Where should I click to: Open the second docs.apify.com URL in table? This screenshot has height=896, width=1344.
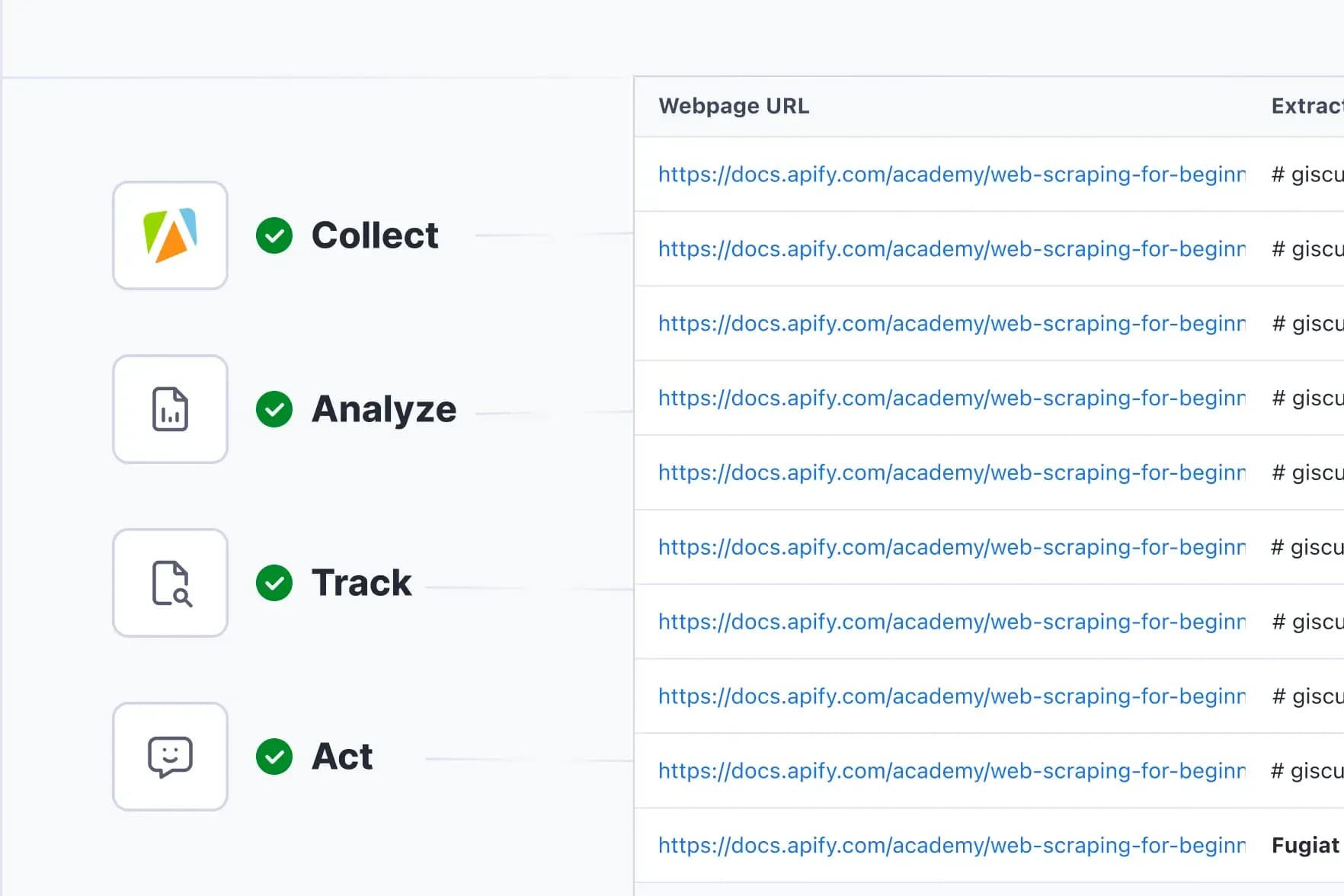[952, 249]
